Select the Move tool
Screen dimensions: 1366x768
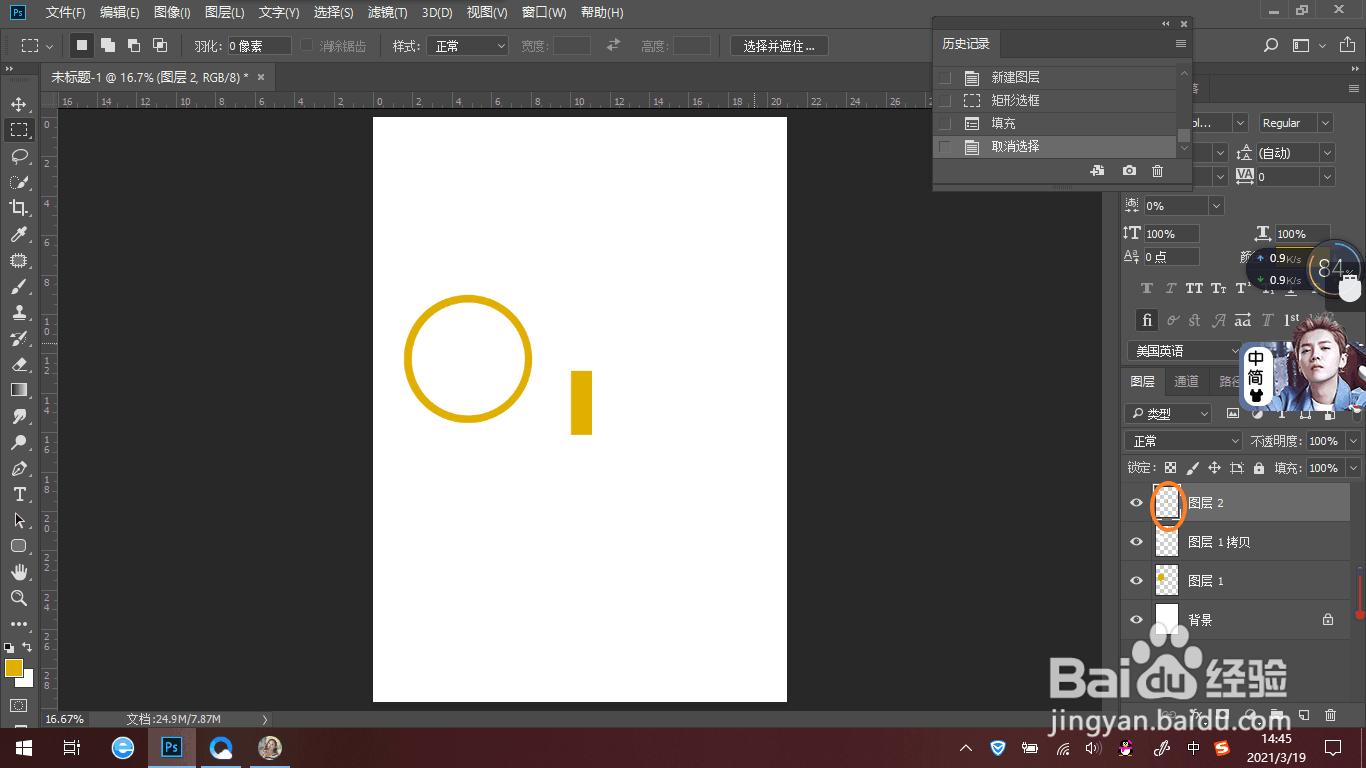18,104
